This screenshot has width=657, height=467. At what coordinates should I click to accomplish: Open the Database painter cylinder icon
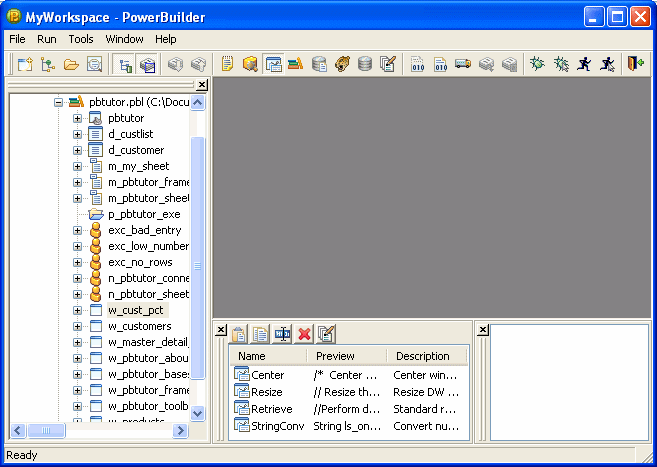pos(365,64)
